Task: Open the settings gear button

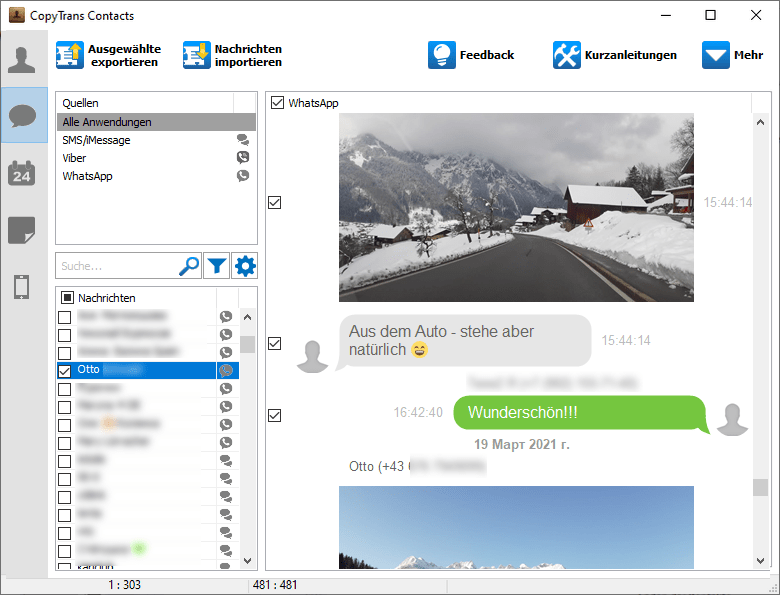Action: (x=245, y=266)
